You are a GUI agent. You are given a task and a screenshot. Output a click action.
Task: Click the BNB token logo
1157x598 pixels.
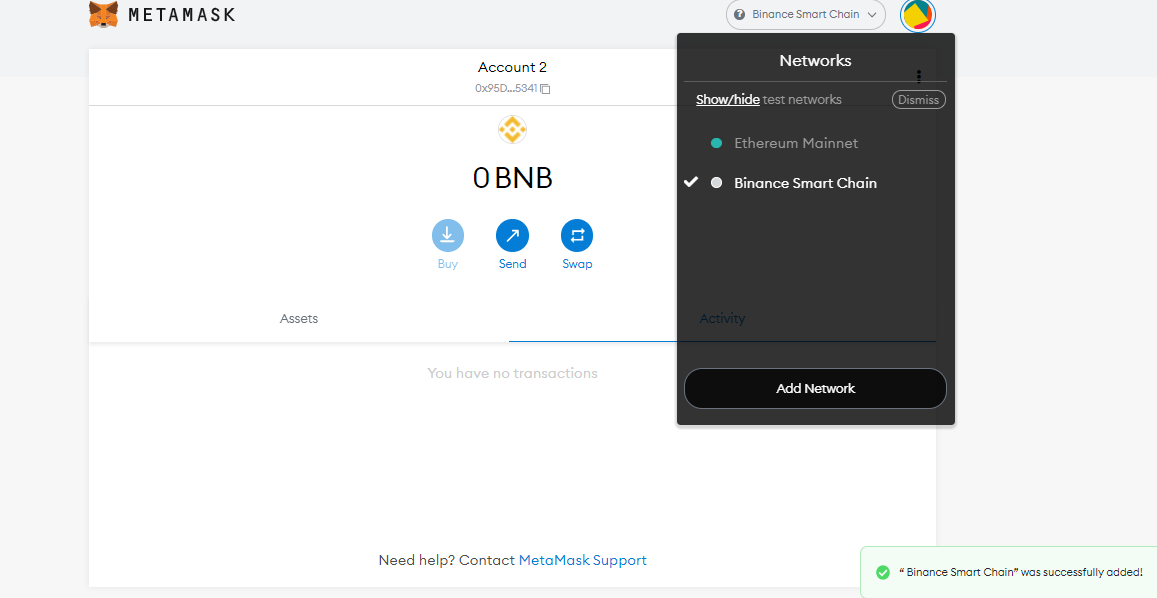(512, 130)
